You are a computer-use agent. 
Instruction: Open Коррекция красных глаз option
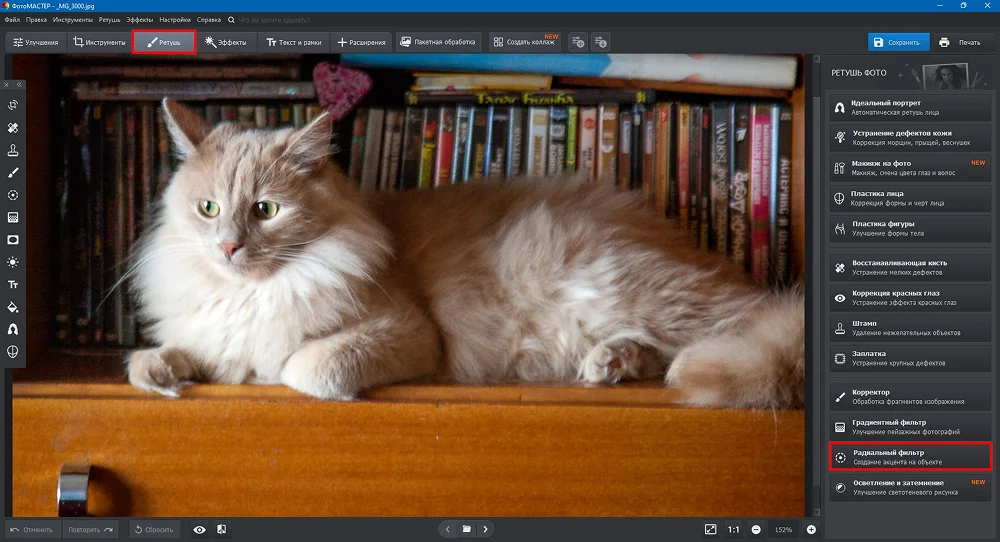(909, 298)
